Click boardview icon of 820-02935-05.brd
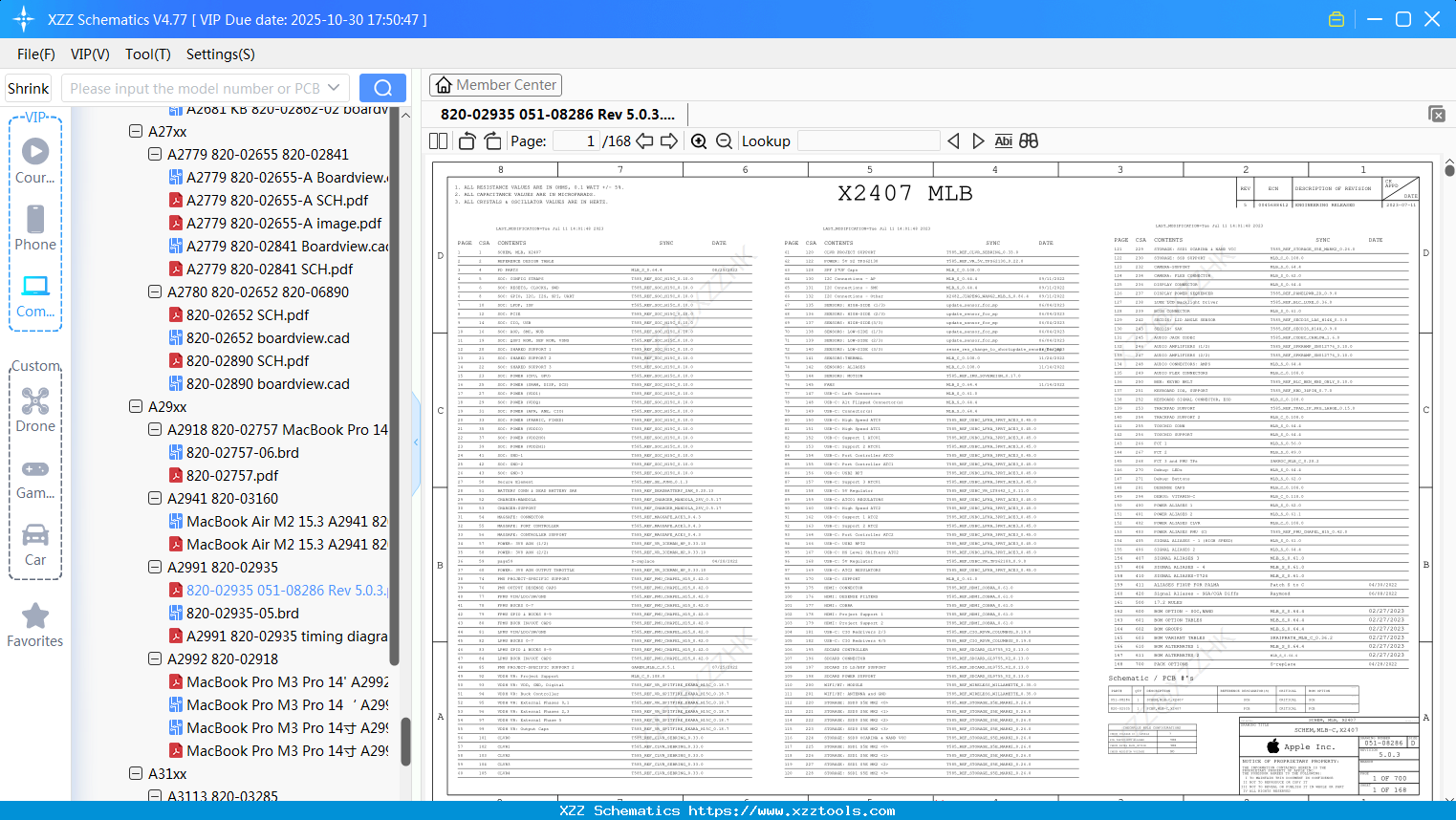 176,613
